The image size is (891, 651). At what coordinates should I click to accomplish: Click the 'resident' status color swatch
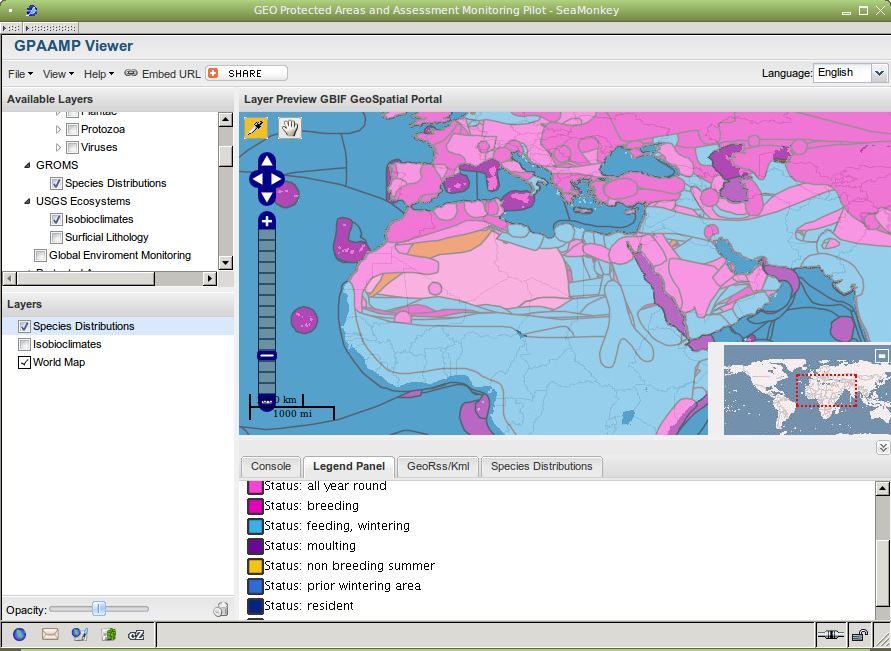(x=255, y=606)
